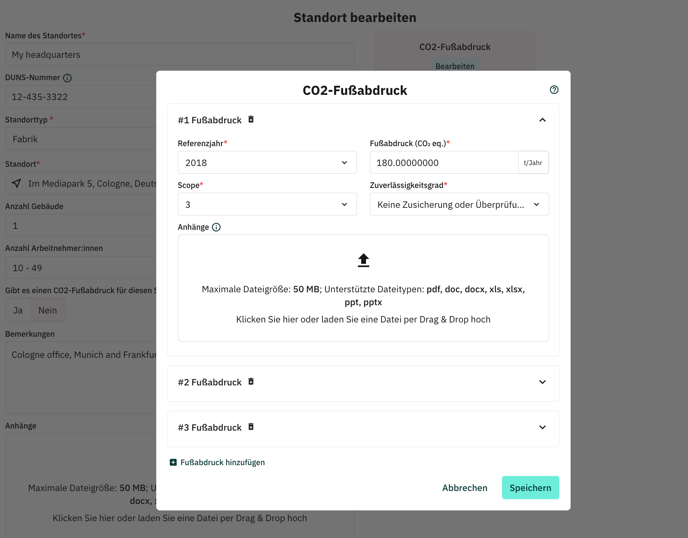Delete the #1 Fußabdruck entry via trash icon

click(251, 119)
